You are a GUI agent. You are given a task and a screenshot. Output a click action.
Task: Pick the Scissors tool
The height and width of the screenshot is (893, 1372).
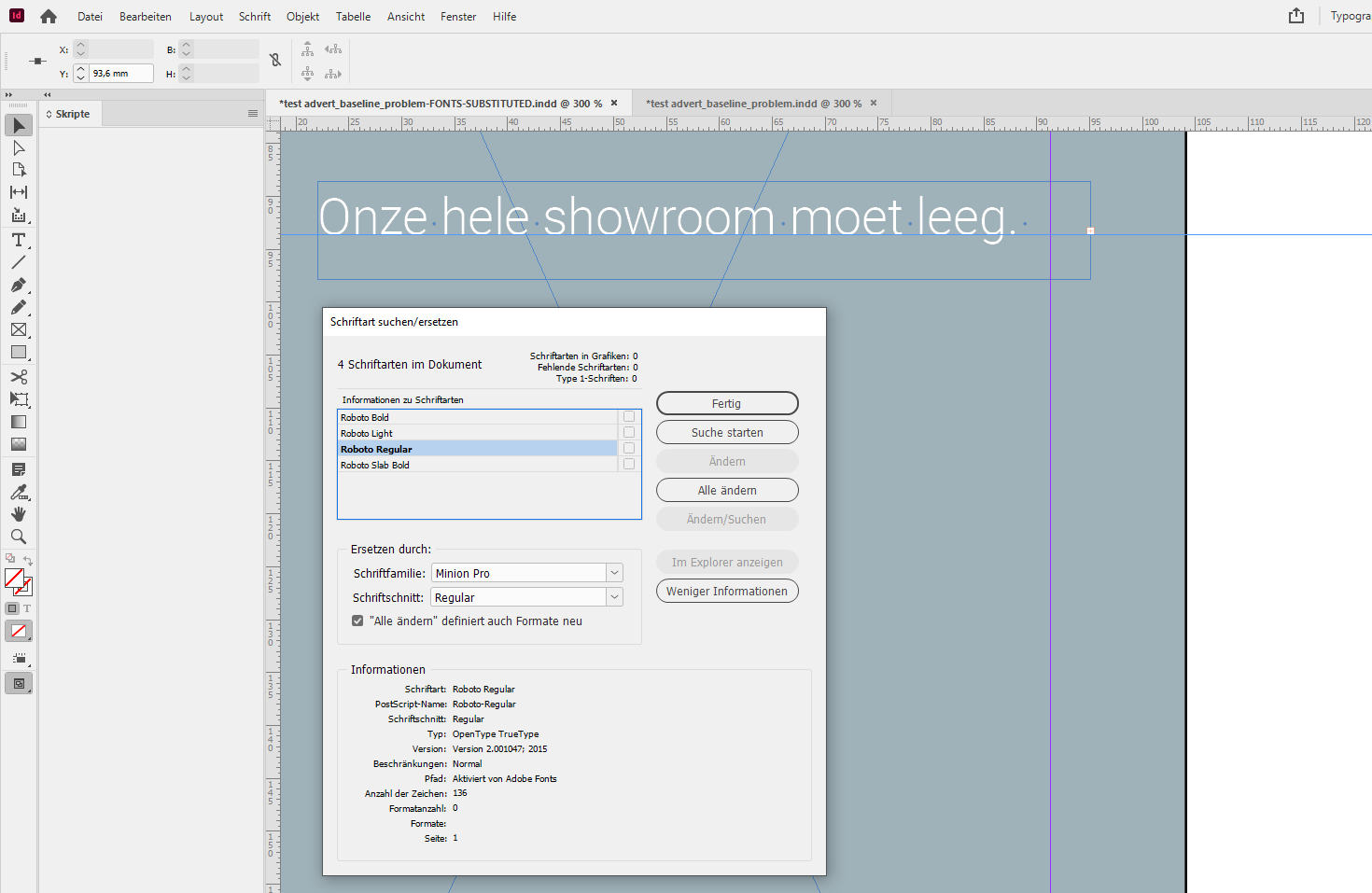[x=19, y=377]
